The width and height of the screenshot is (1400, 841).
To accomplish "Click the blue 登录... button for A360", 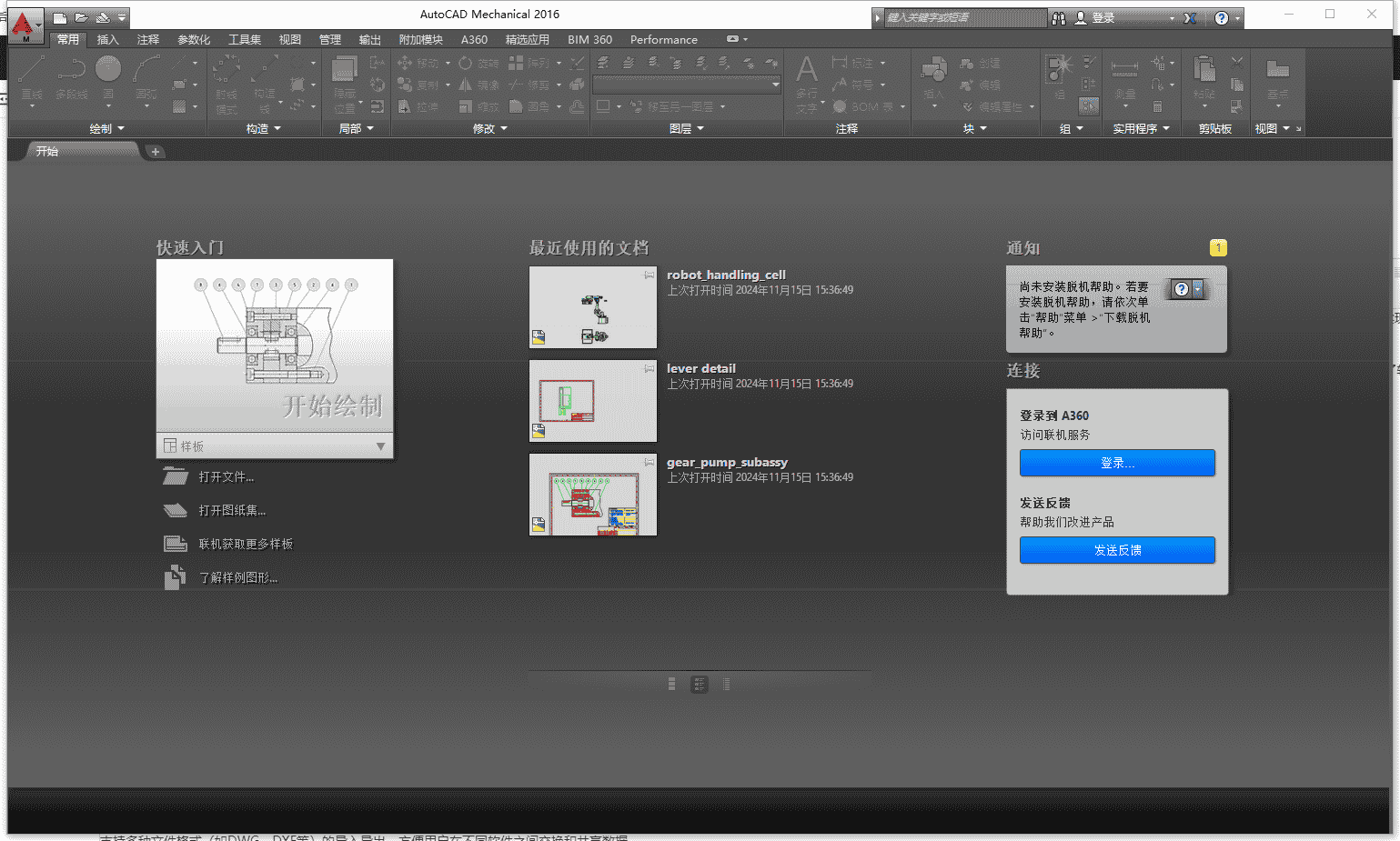I will (x=1116, y=463).
